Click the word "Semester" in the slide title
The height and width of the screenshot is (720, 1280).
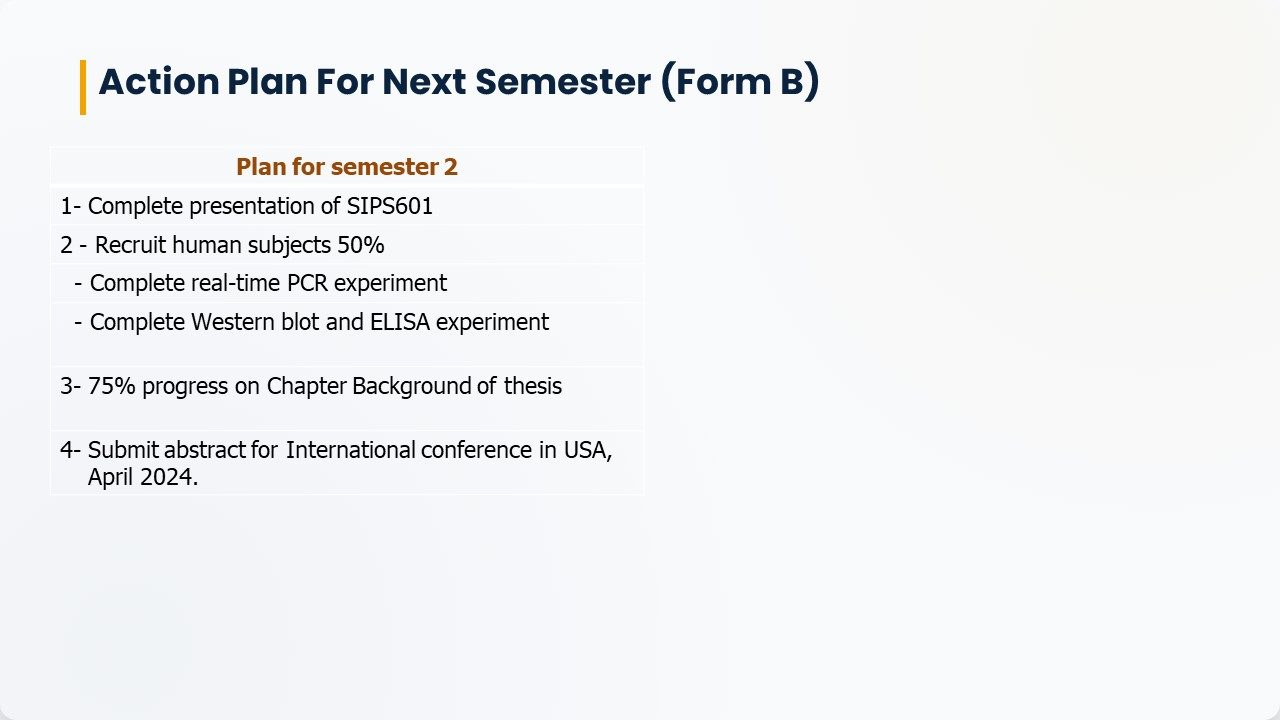tap(563, 83)
